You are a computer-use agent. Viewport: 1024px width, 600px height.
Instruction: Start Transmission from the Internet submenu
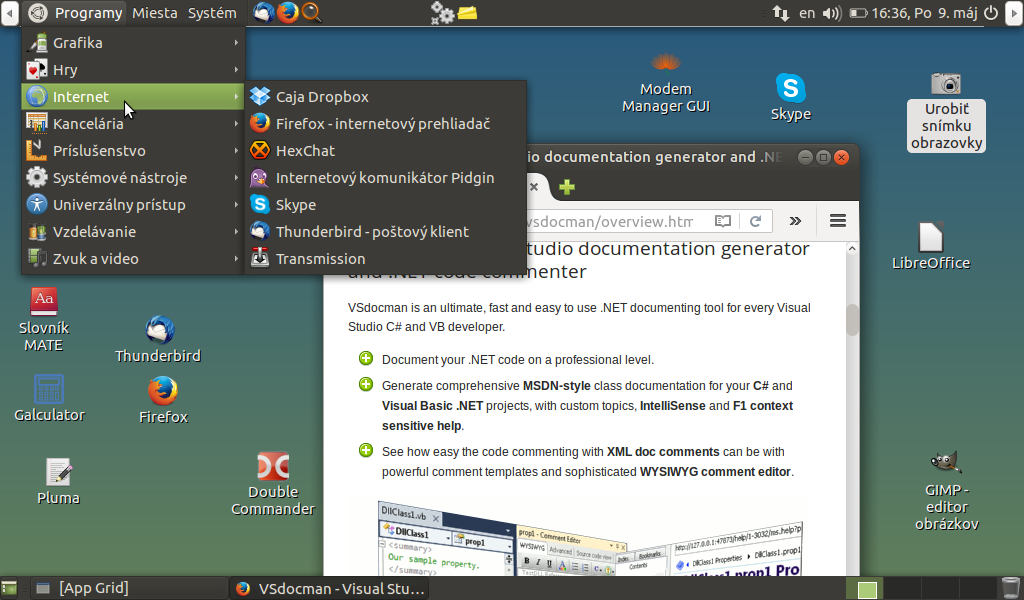[385, 259]
